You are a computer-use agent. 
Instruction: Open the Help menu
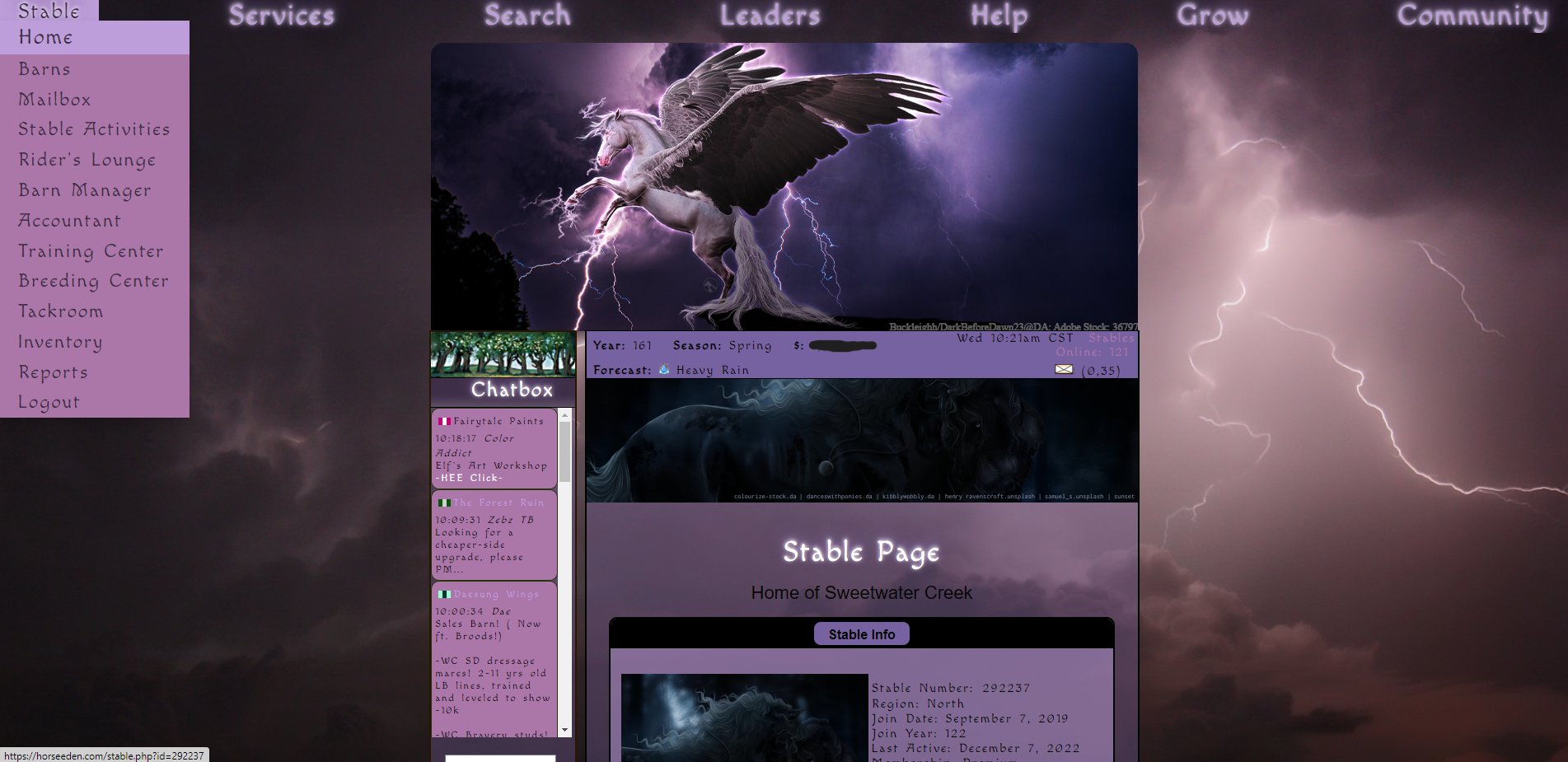click(999, 16)
